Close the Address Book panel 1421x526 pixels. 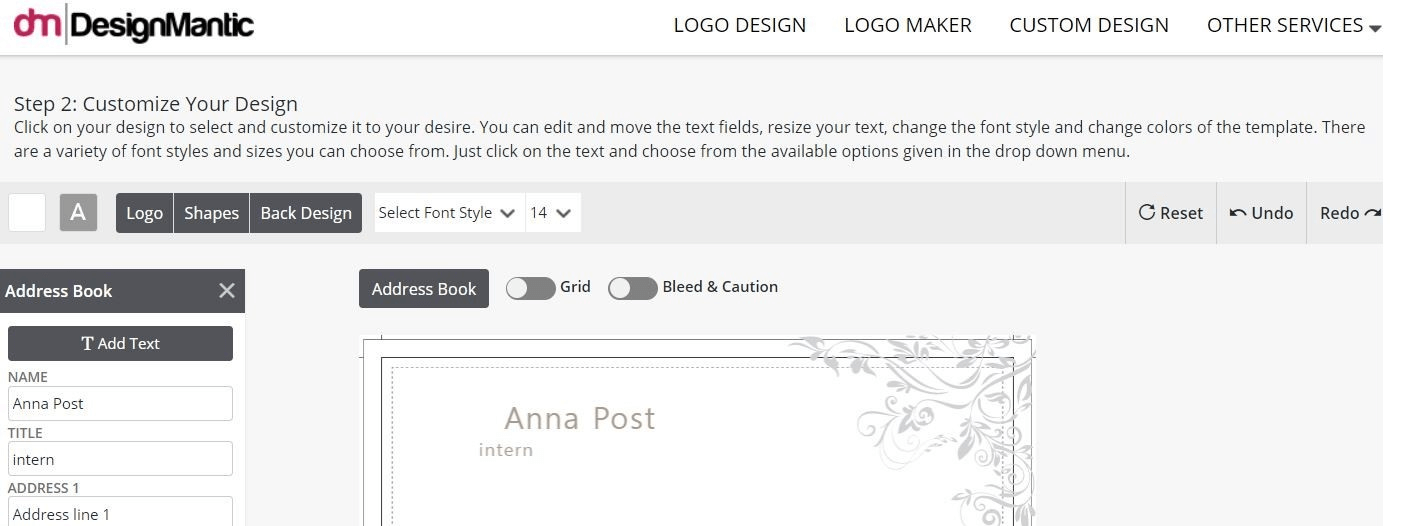(x=227, y=291)
